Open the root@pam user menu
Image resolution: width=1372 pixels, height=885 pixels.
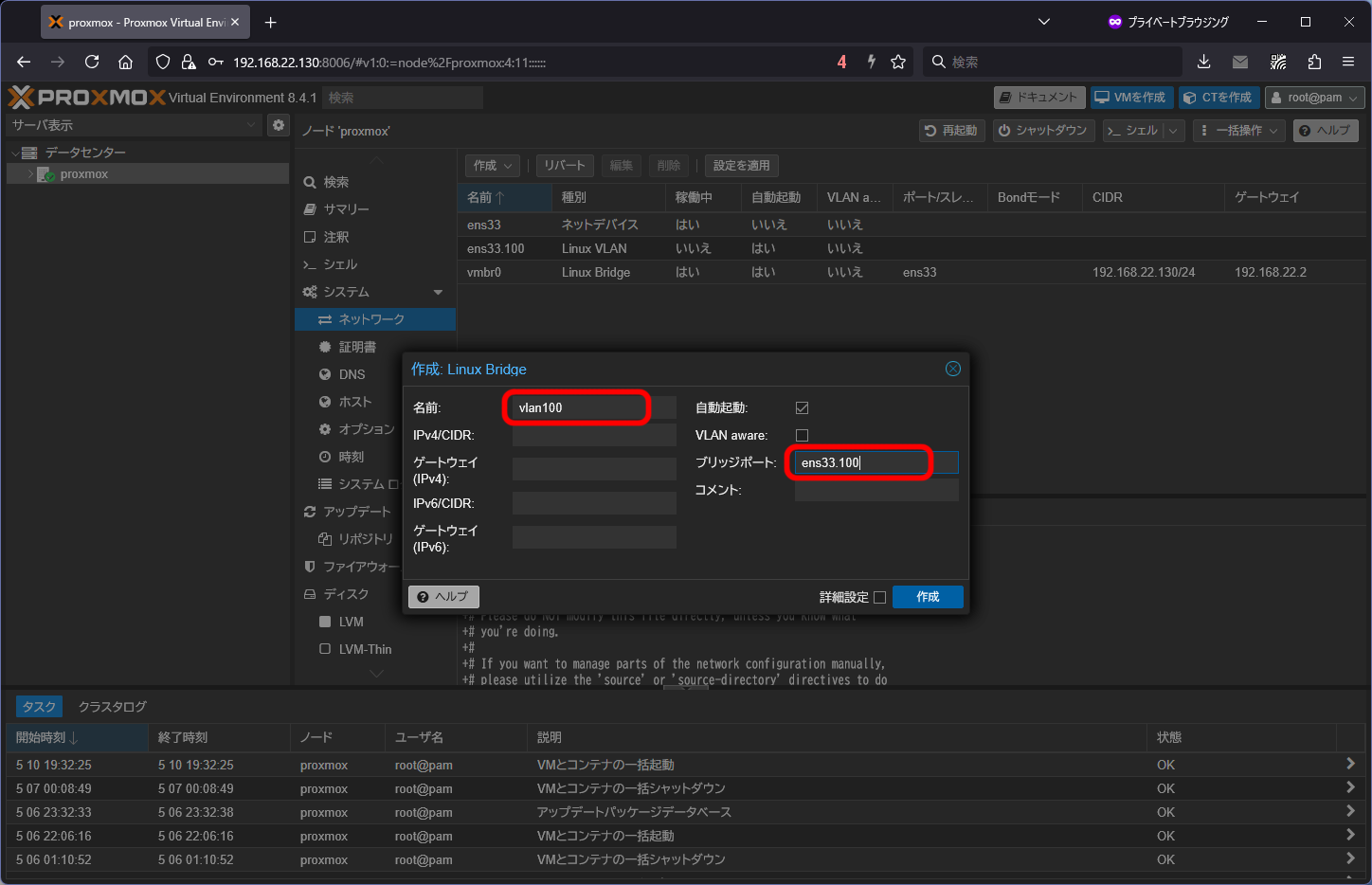(x=1314, y=98)
